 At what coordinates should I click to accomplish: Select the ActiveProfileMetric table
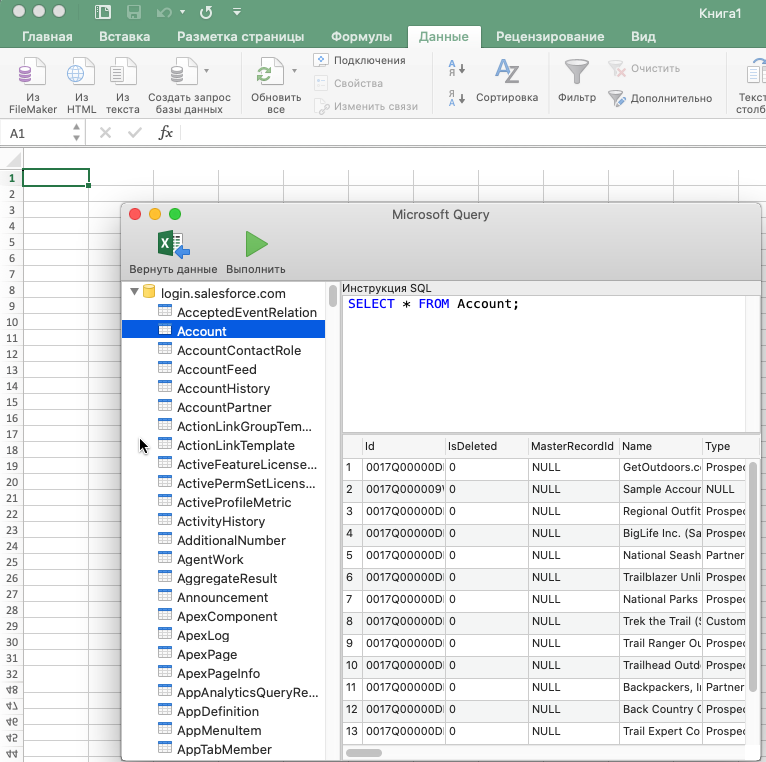point(223,503)
